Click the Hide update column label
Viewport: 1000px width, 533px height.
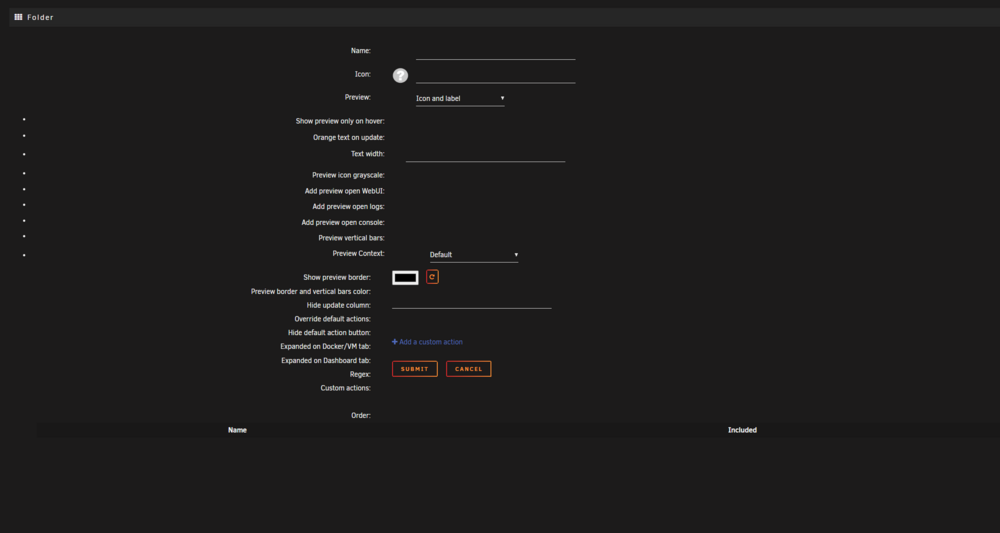[339, 305]
